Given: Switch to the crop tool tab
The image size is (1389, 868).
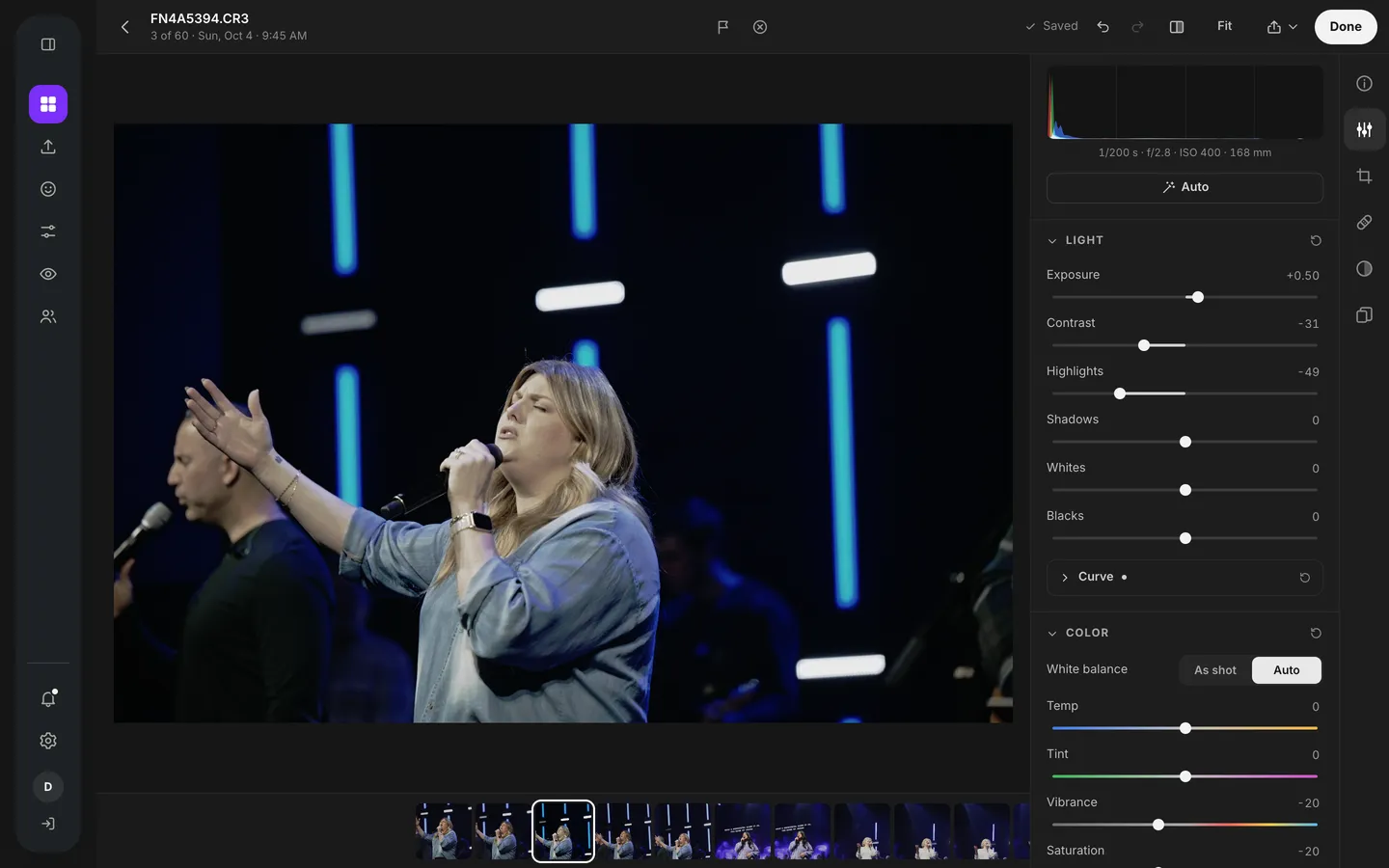Looking at the screenshot, I should pyautogui.click(x=1364, y=176).
